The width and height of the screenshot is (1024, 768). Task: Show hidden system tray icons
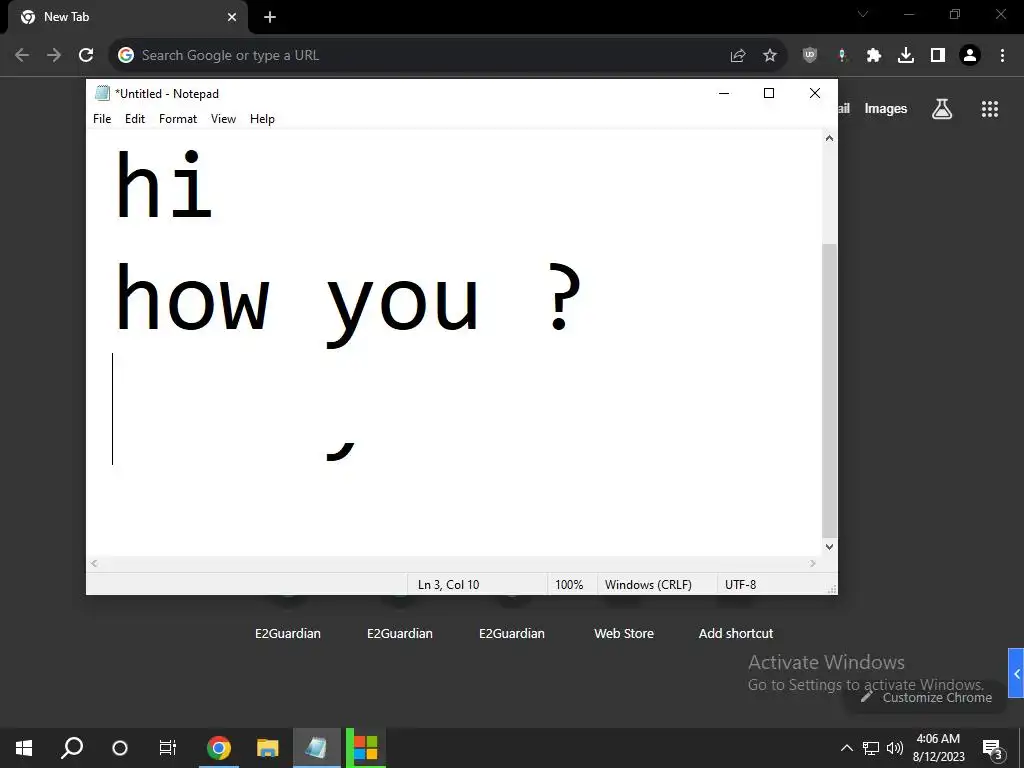click(x=846, y=748)
